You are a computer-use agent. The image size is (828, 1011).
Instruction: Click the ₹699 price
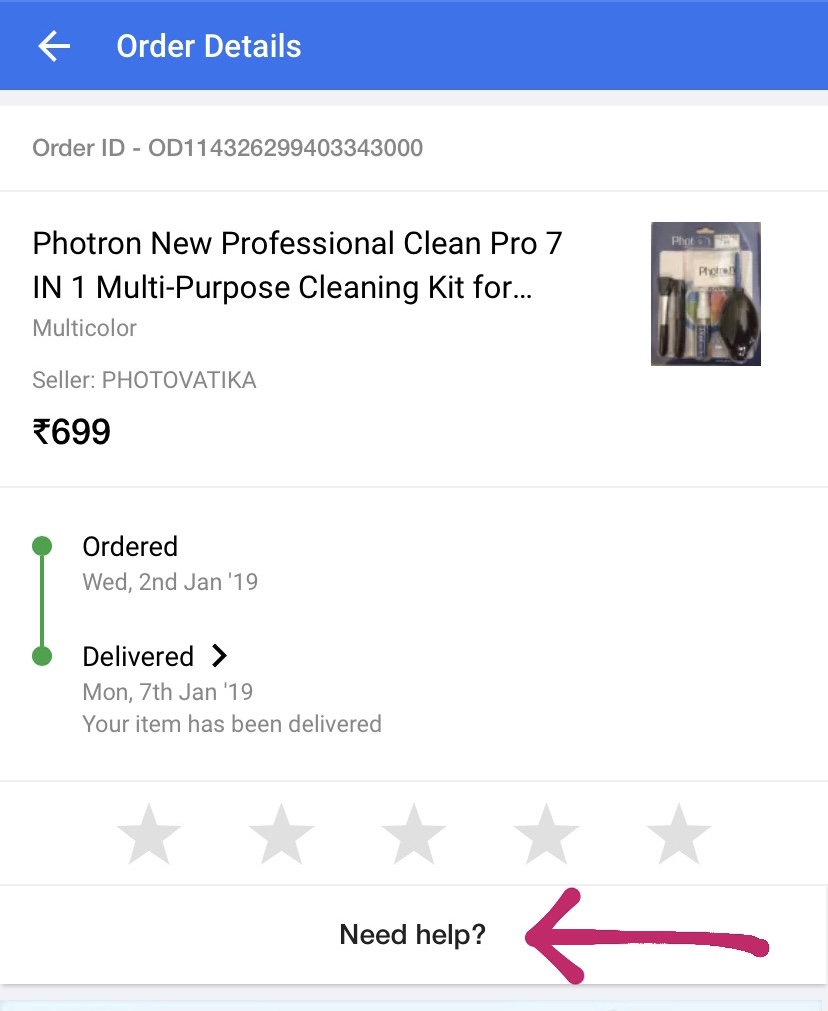[72, 432]
